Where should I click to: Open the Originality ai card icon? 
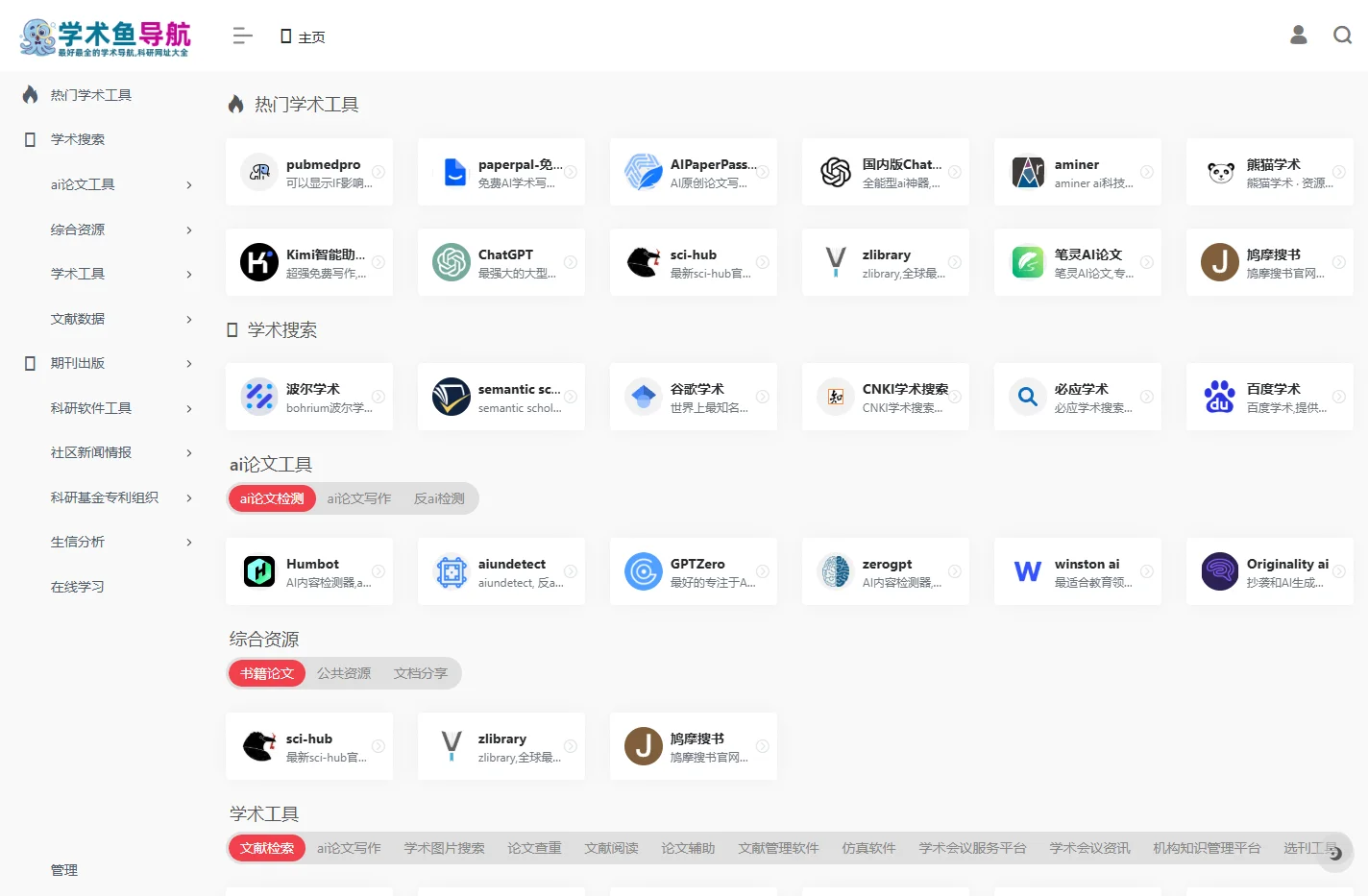[x=1220, y=571]
